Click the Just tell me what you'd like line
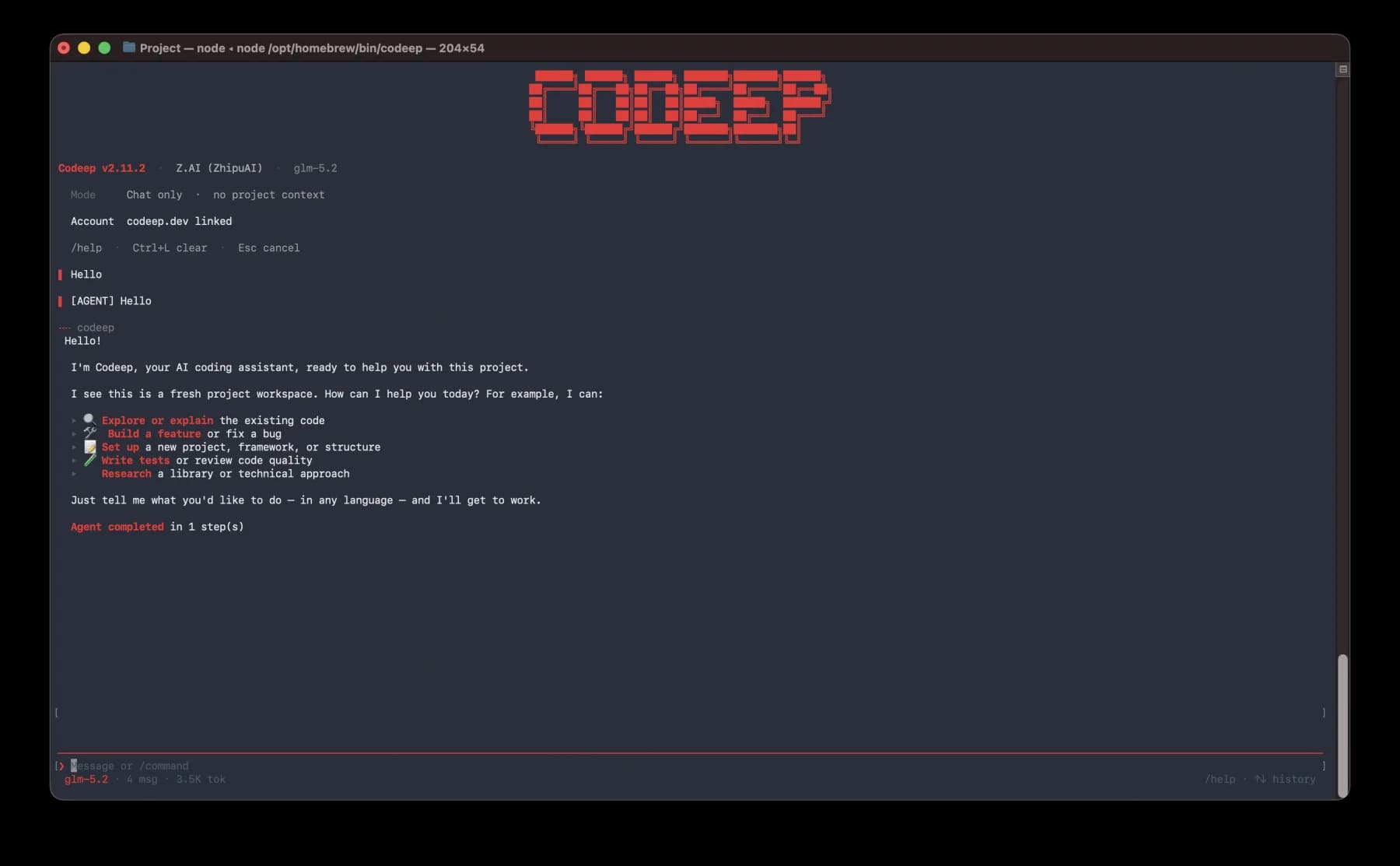The width and height of the screenshot is (1400, 866). click(x=306, y=500)
